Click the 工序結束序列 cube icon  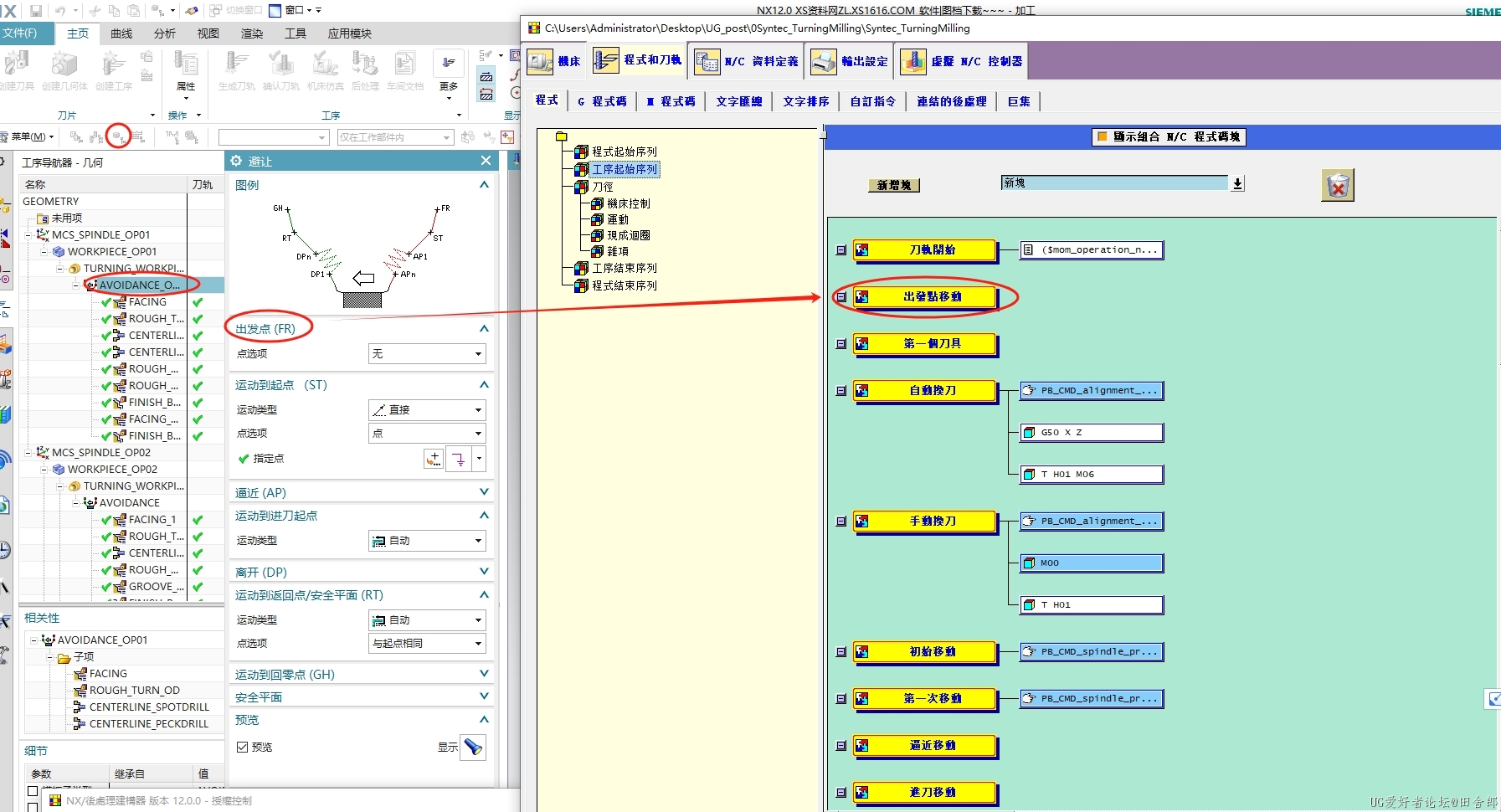pyautogui.click(x=581, y=268)
